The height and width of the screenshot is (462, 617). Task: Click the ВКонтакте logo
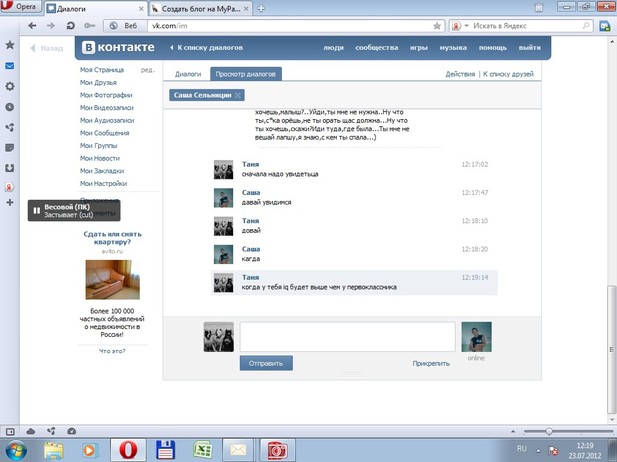[118, 47]
